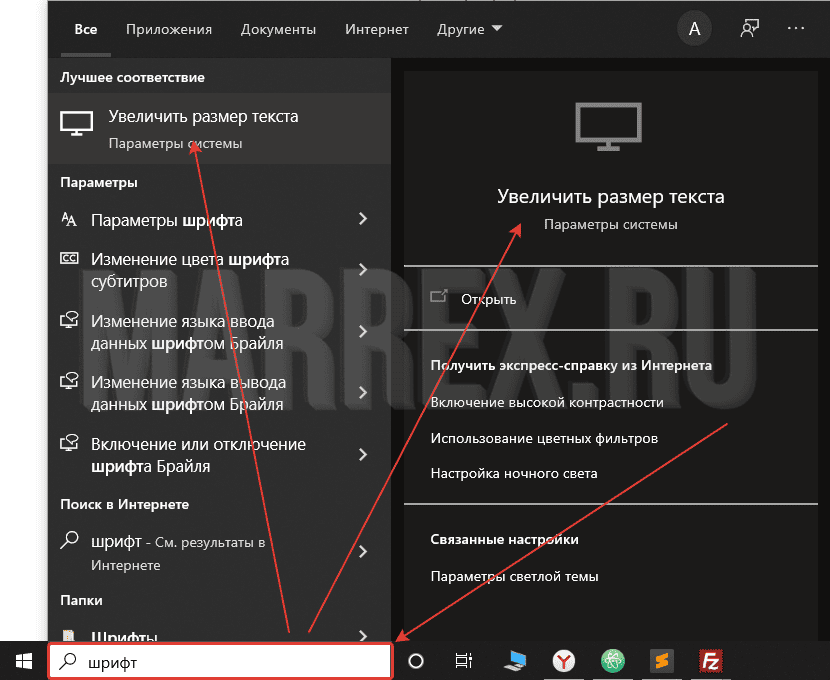Screen dimensions: 830x680
Task: Click the monitor icon beside best match result
Action: [77, 123]
